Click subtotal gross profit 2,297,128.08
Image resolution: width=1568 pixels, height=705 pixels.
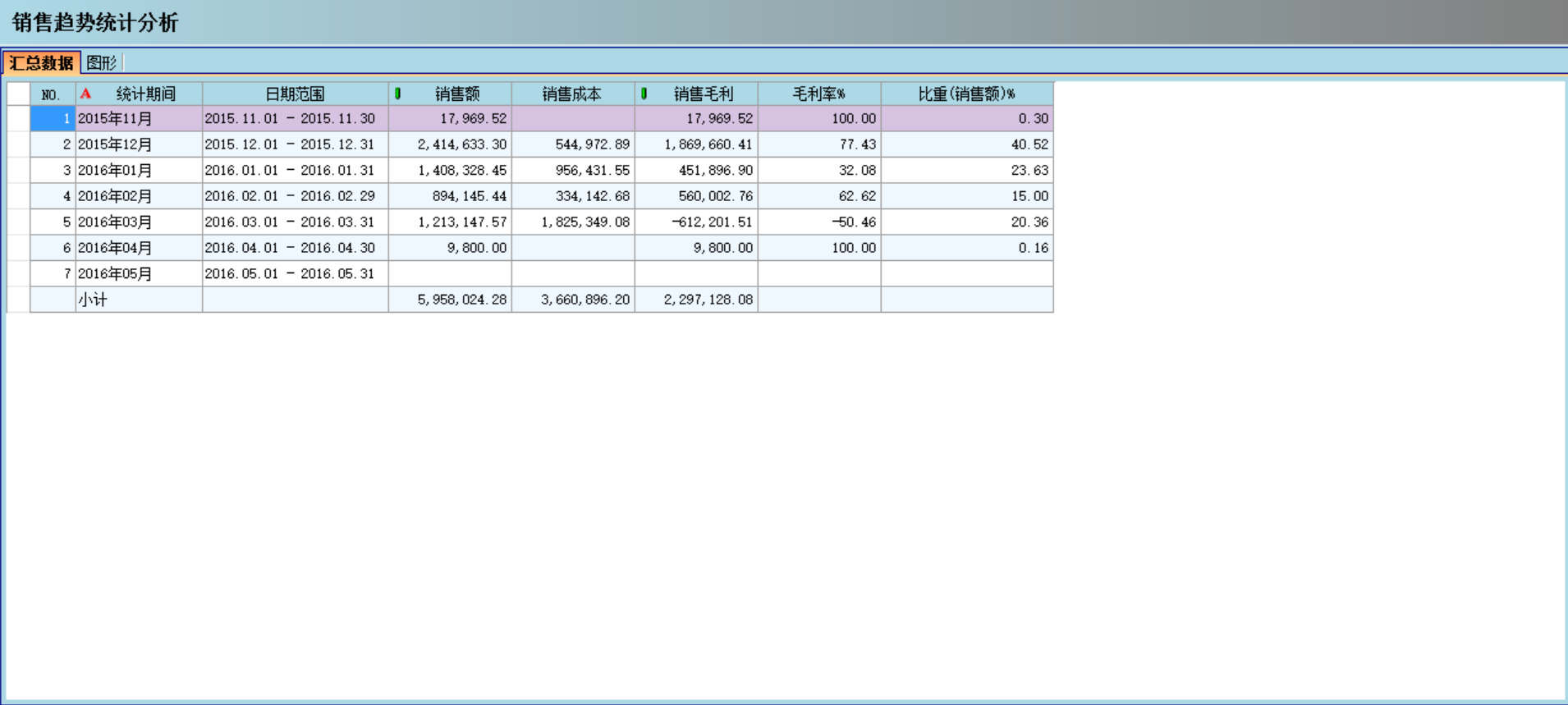pyautogui.click(x=696, y=300)
